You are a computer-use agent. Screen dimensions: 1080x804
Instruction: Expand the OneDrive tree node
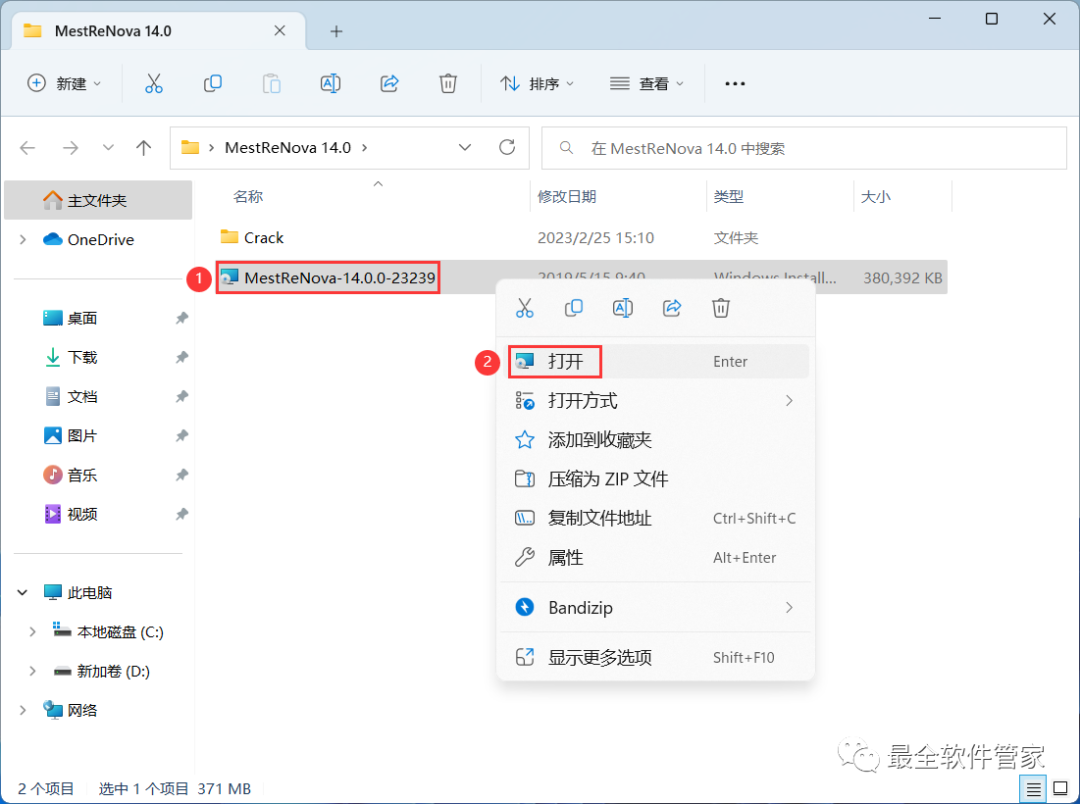(23, 239)
